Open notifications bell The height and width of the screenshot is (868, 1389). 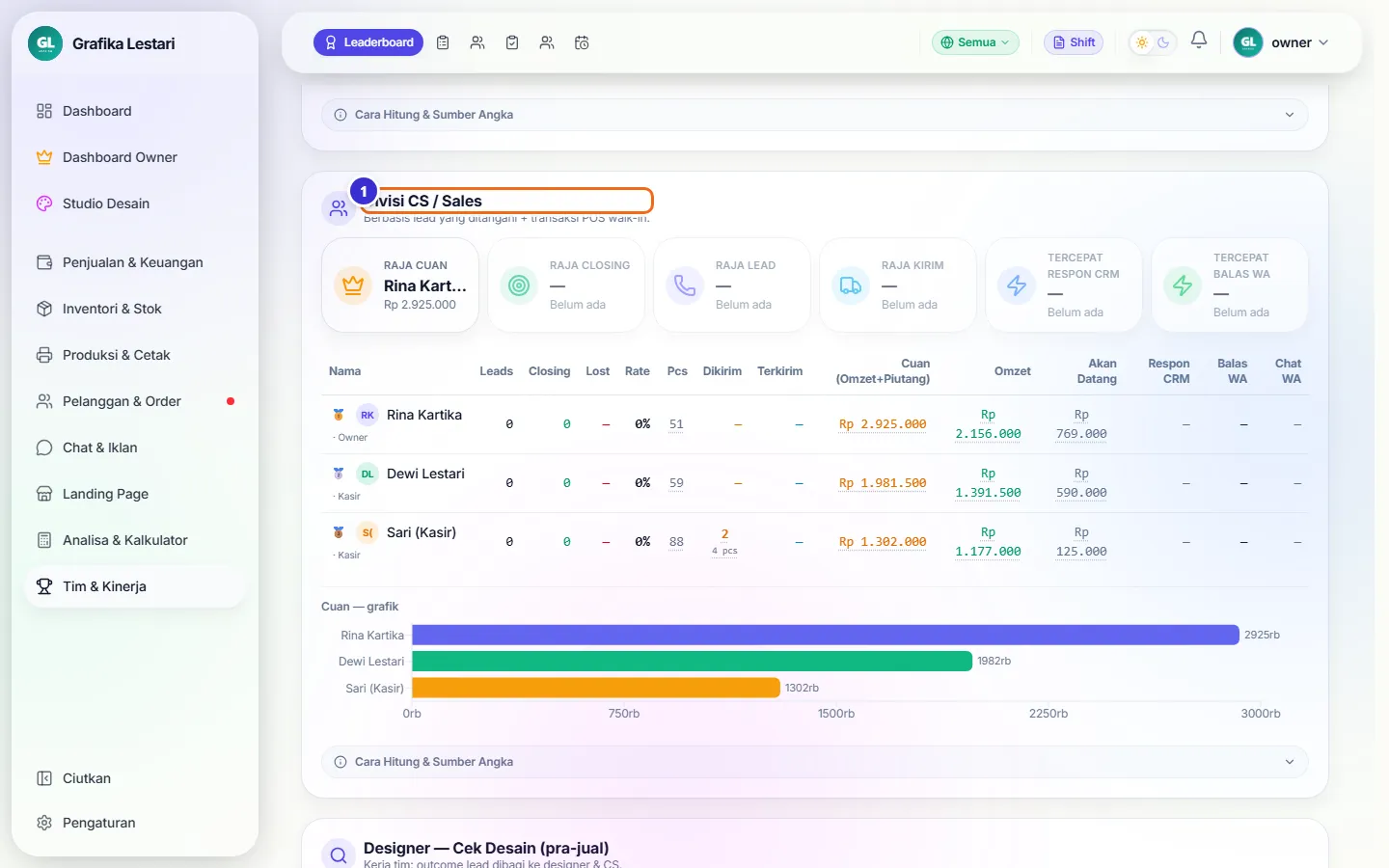pyautogui.click(x=1199, y=41)
